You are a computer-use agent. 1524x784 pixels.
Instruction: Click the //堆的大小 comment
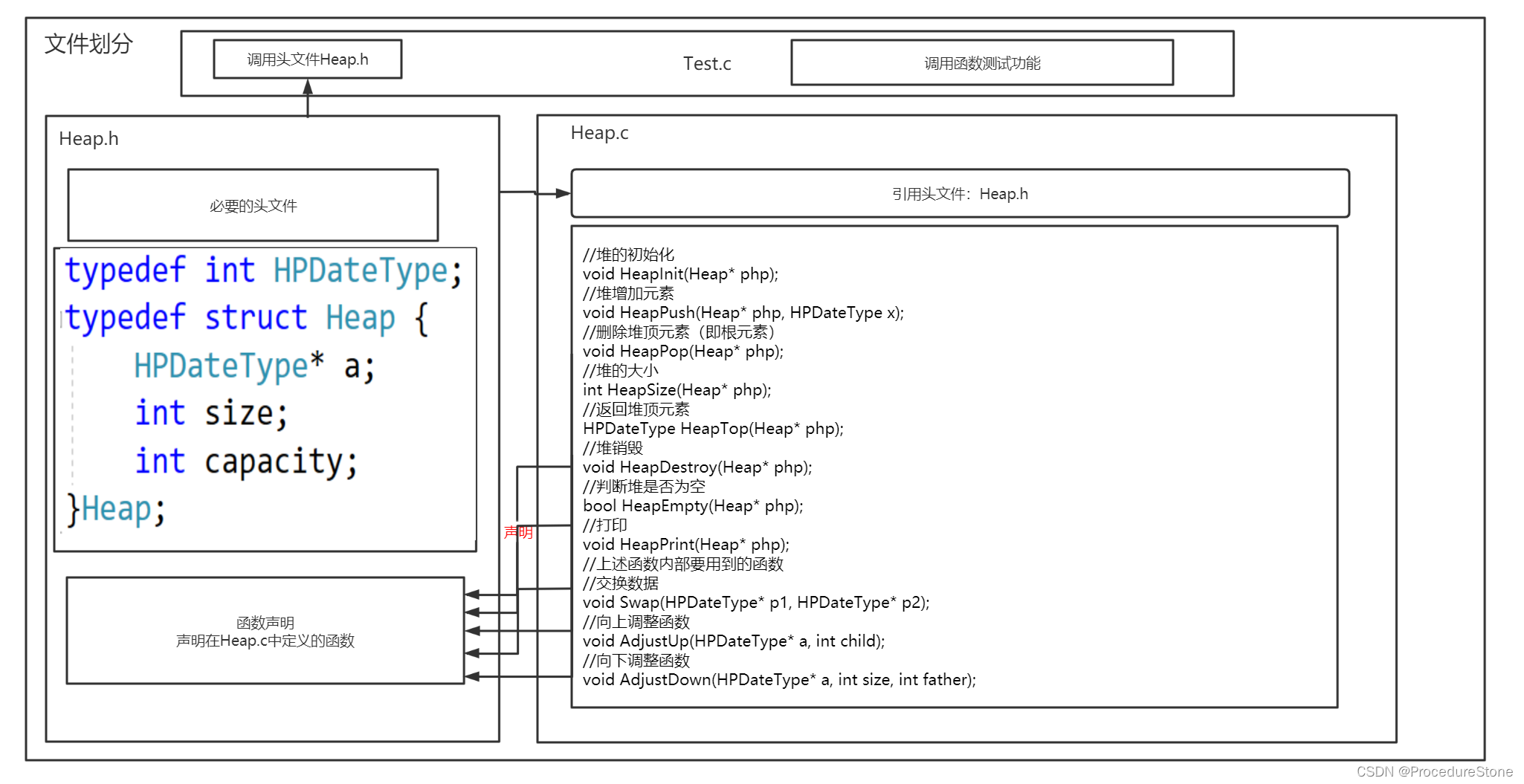[621, 371]
